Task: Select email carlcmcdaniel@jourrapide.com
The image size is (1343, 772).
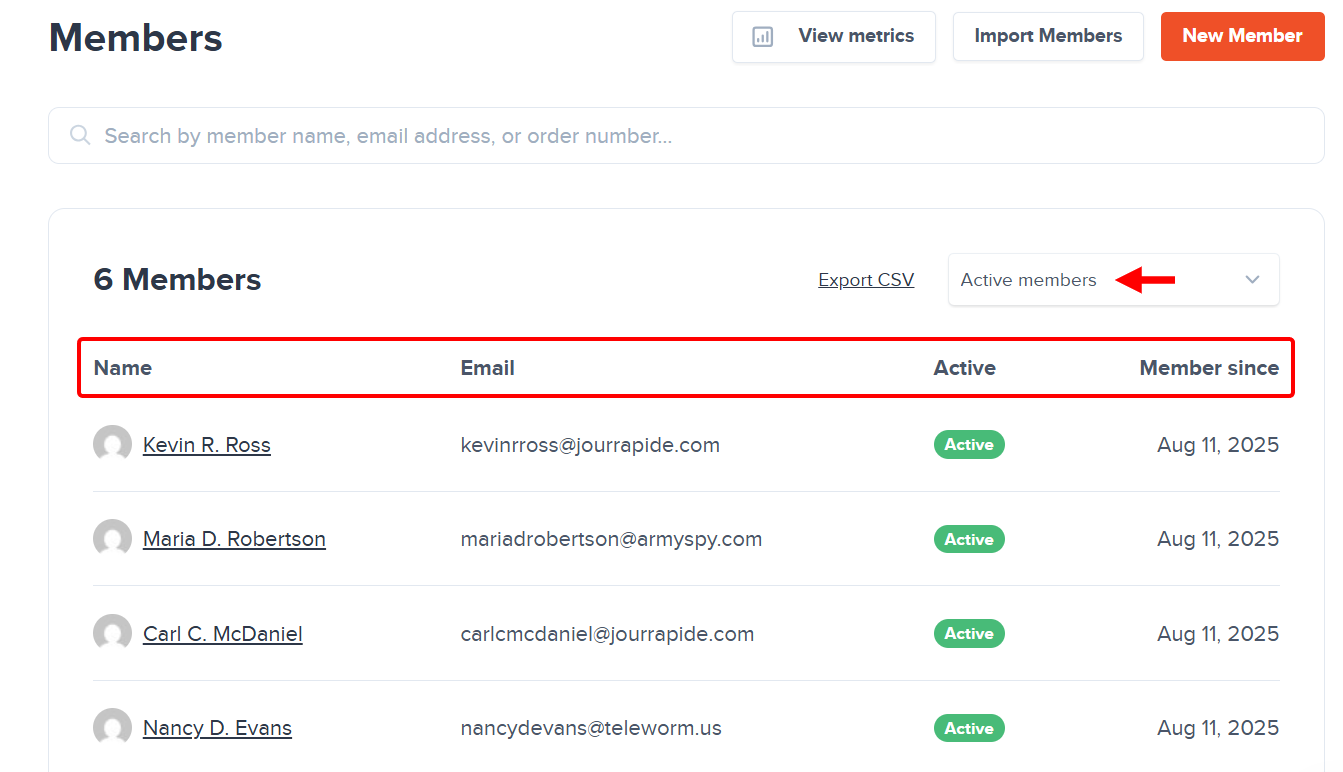Action: 607,634
